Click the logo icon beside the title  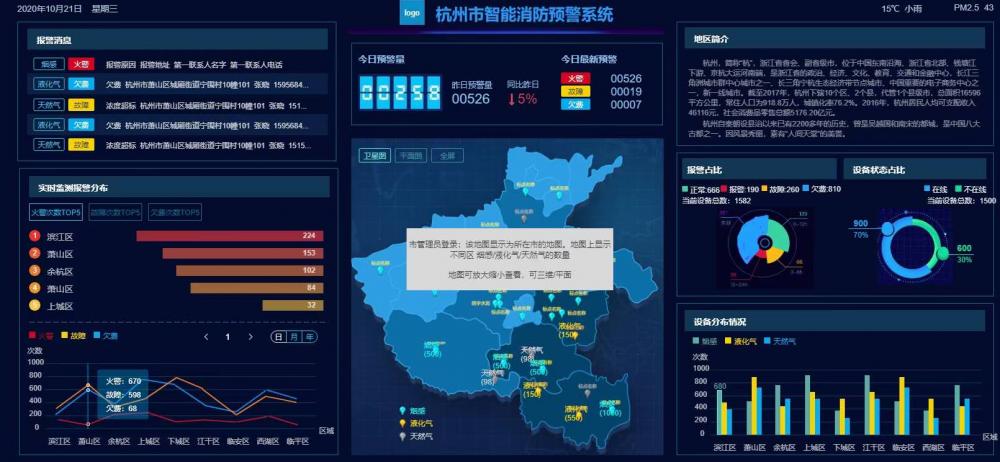pos(411,14)
